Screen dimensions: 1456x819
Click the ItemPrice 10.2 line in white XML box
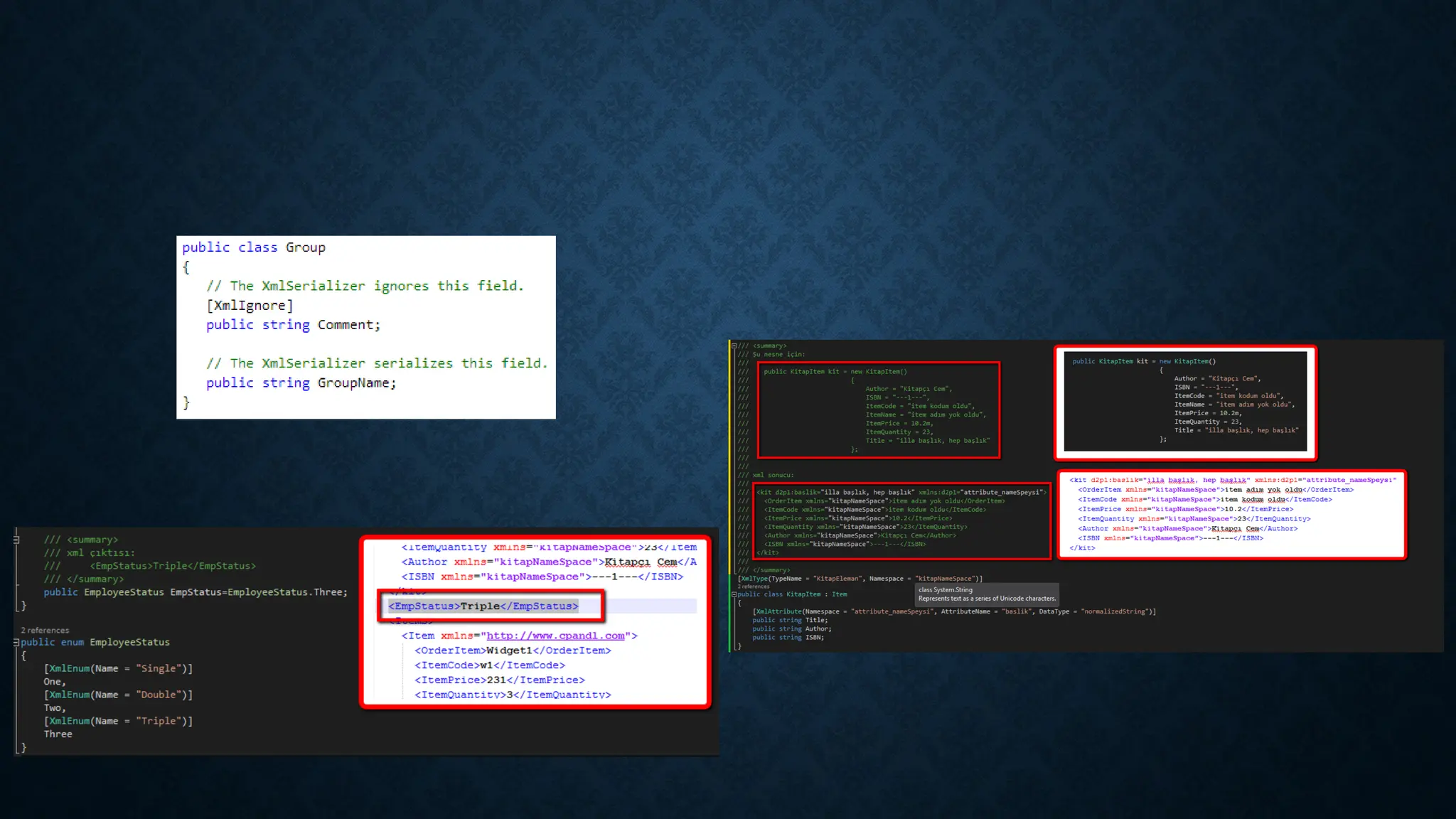(1185, 509)
